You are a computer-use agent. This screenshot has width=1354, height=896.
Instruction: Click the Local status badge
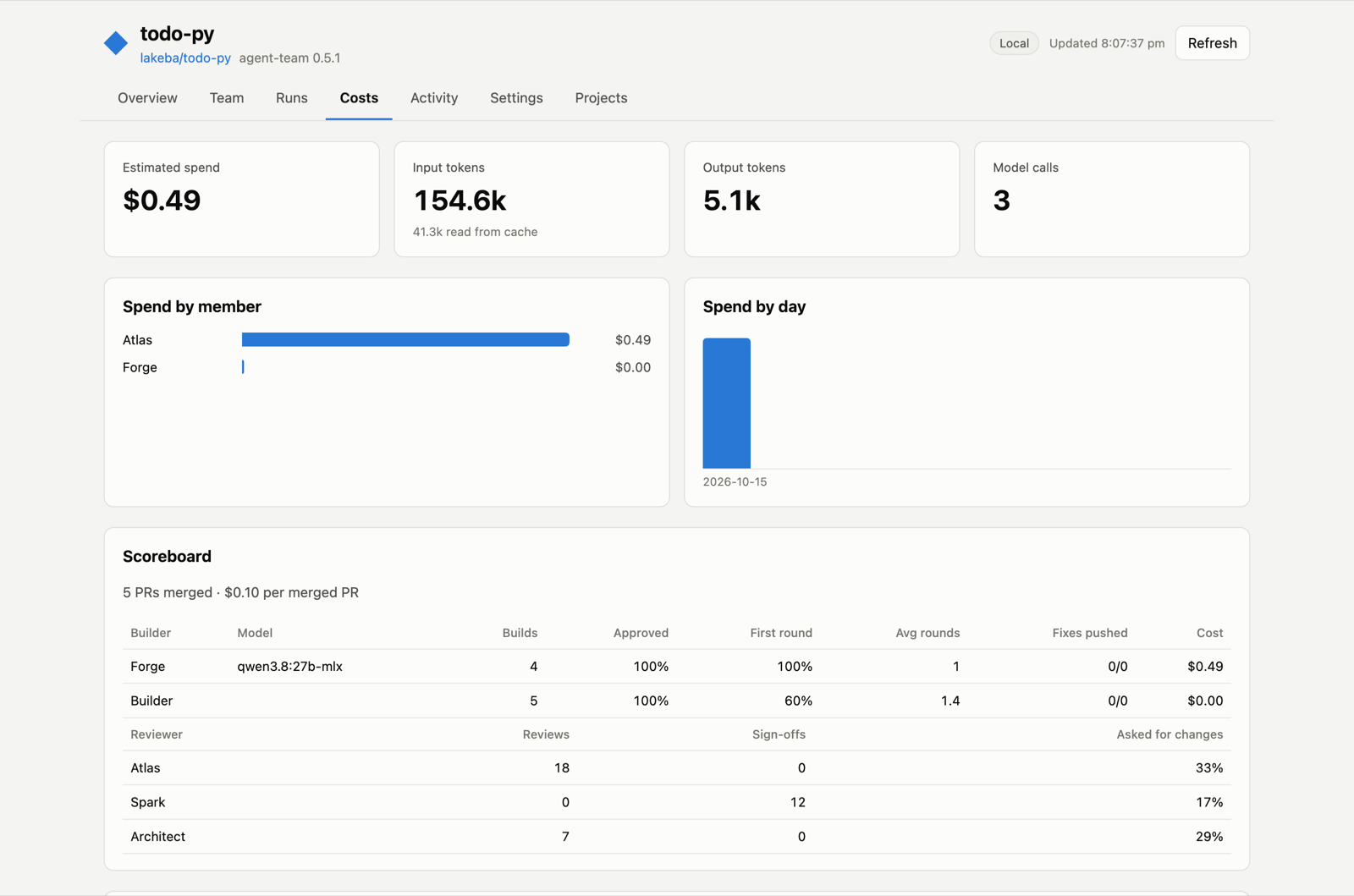tap(1014, 43)
